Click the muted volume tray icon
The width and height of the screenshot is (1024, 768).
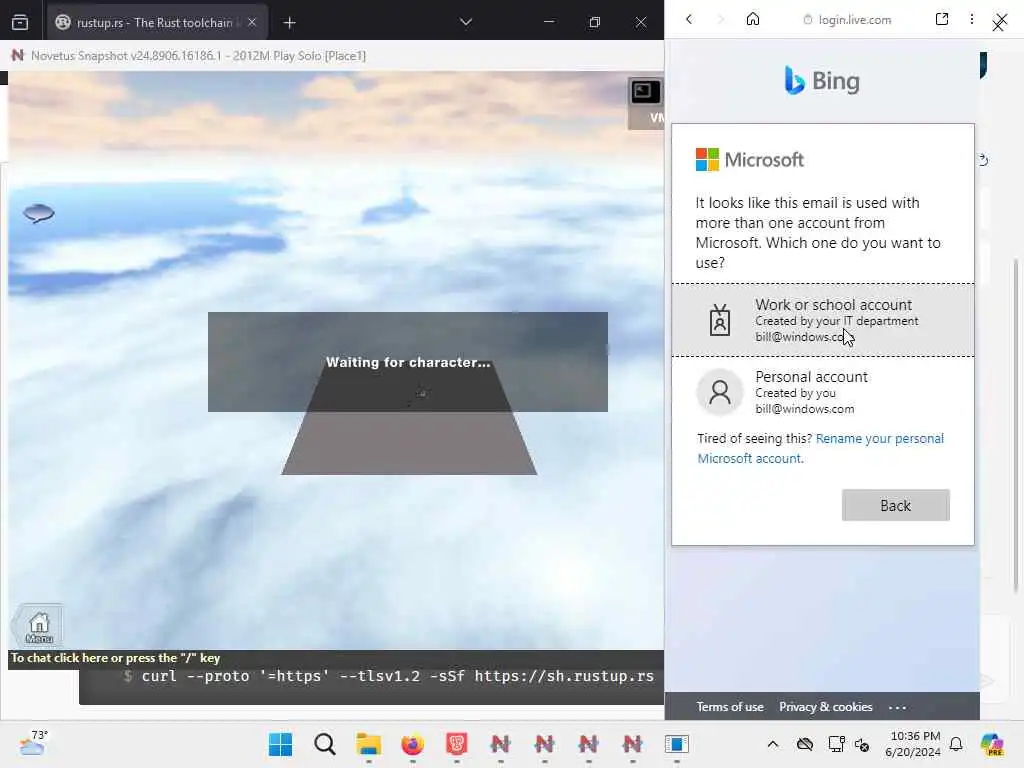[862, 744]
